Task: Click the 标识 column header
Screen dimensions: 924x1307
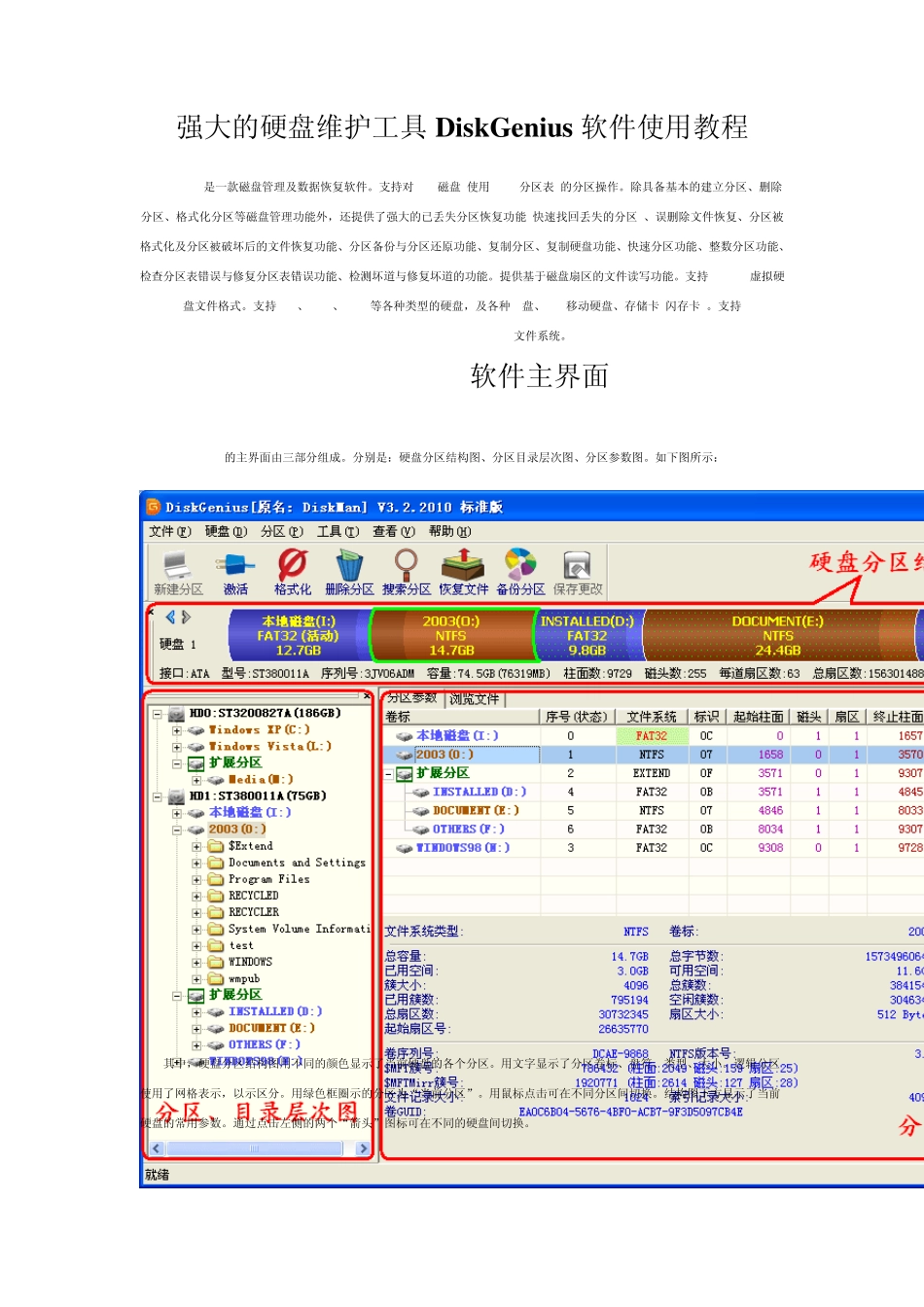Action: [707, 717]
